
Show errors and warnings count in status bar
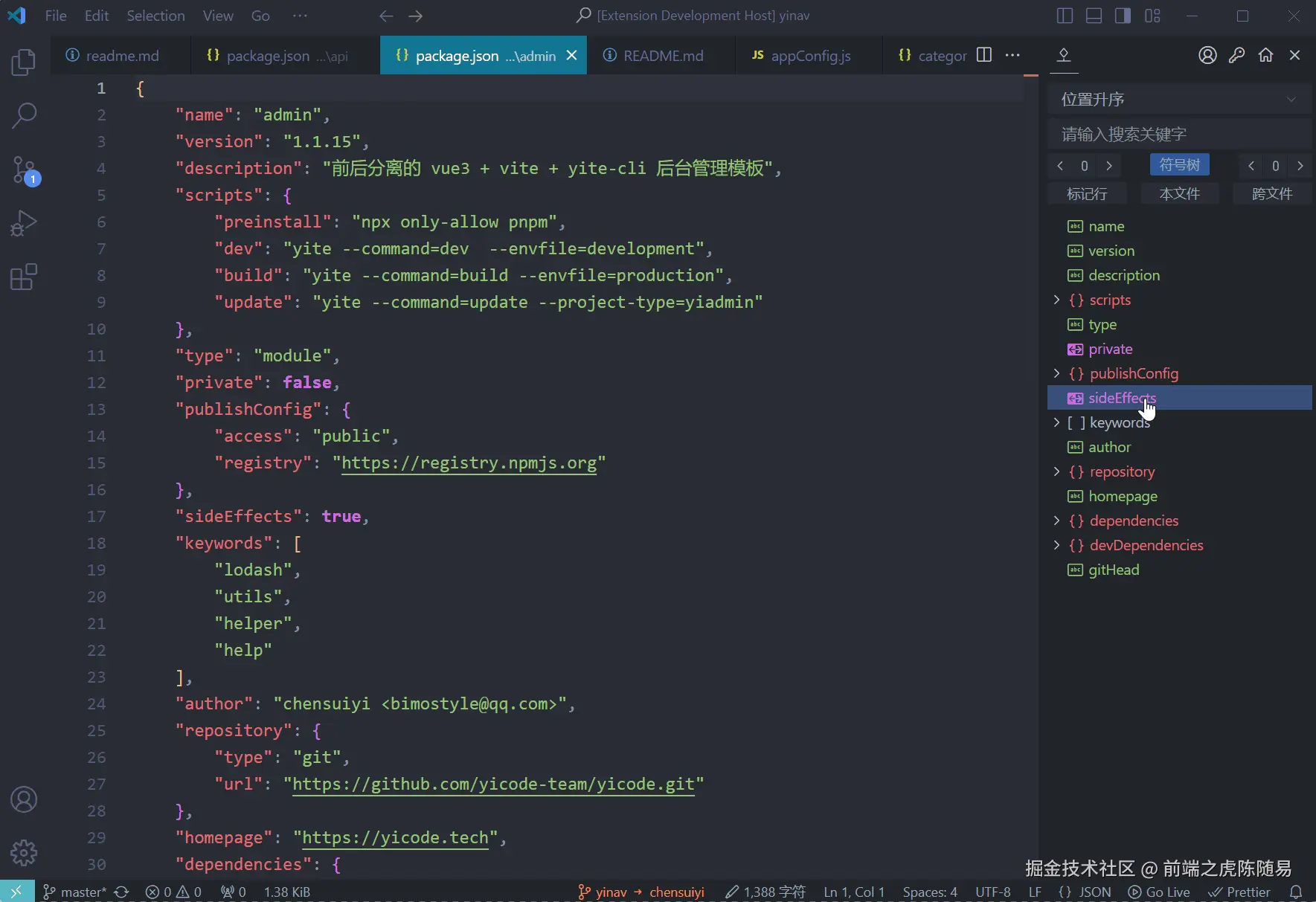point(173,892)
